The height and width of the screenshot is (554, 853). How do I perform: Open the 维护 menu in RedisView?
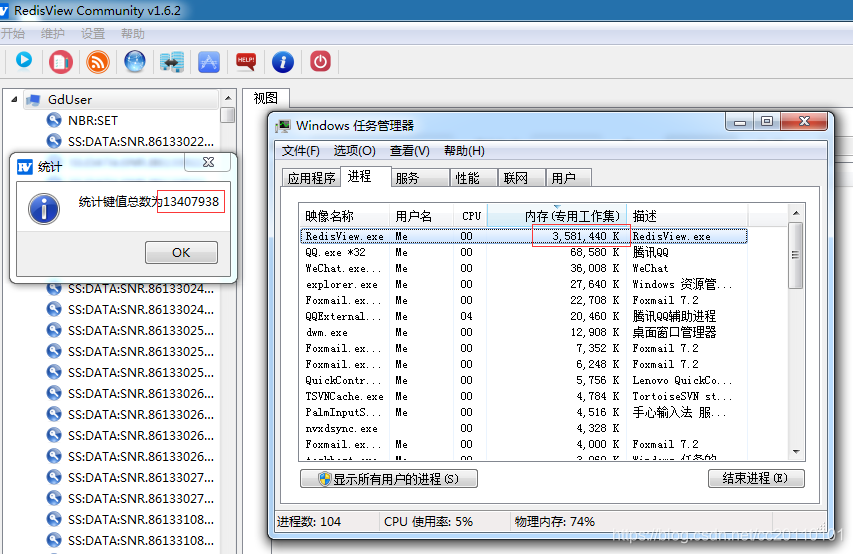(x=53, y=34)
